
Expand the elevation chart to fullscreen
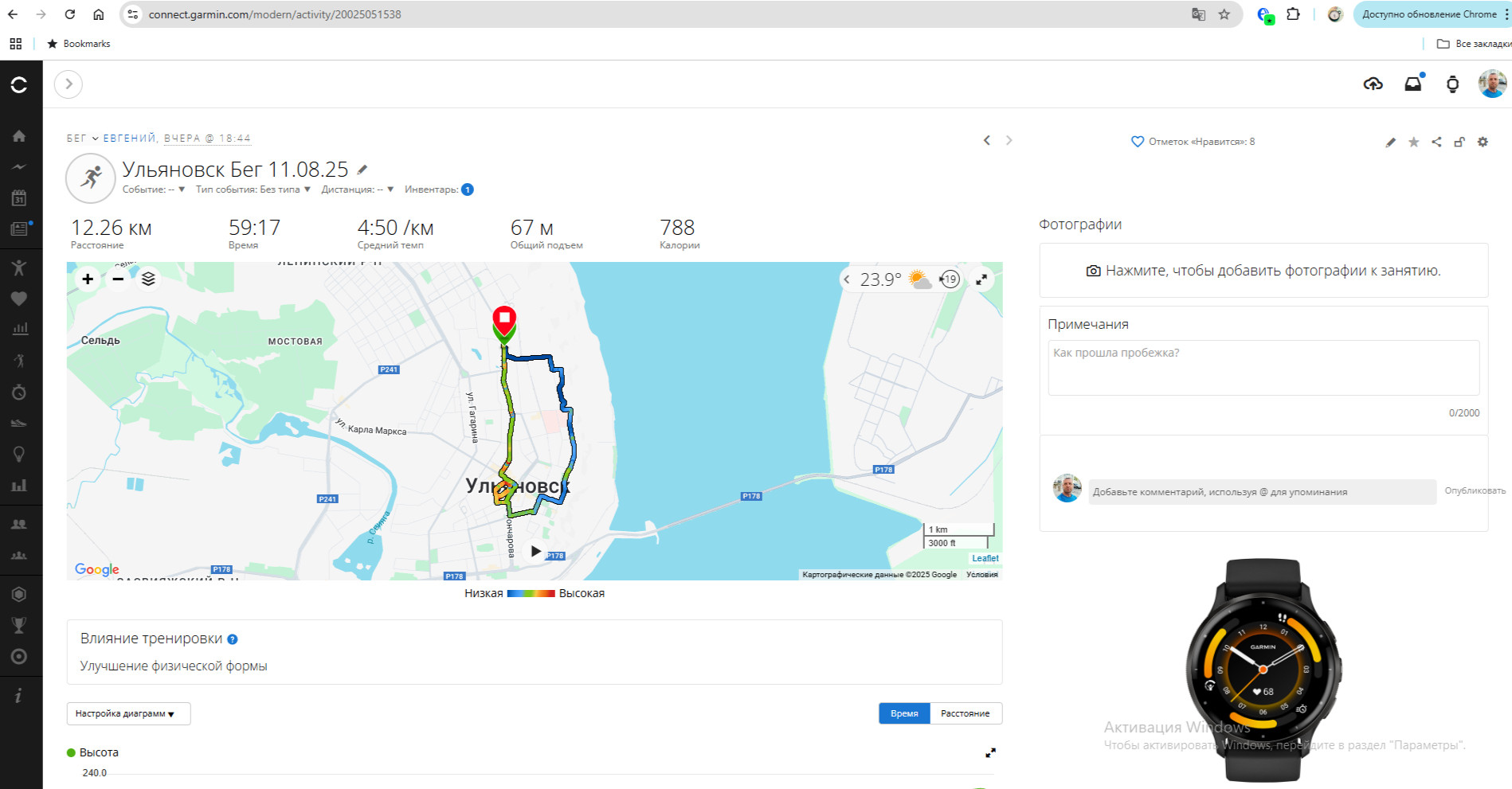pos(990,752)
